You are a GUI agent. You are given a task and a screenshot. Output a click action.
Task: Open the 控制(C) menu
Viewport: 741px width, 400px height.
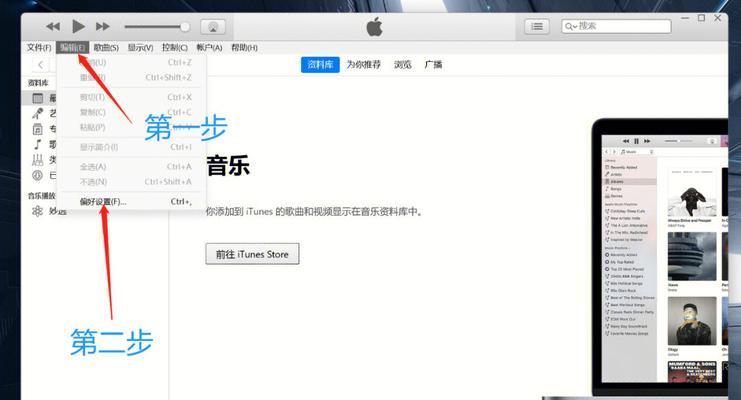[175, 47]
